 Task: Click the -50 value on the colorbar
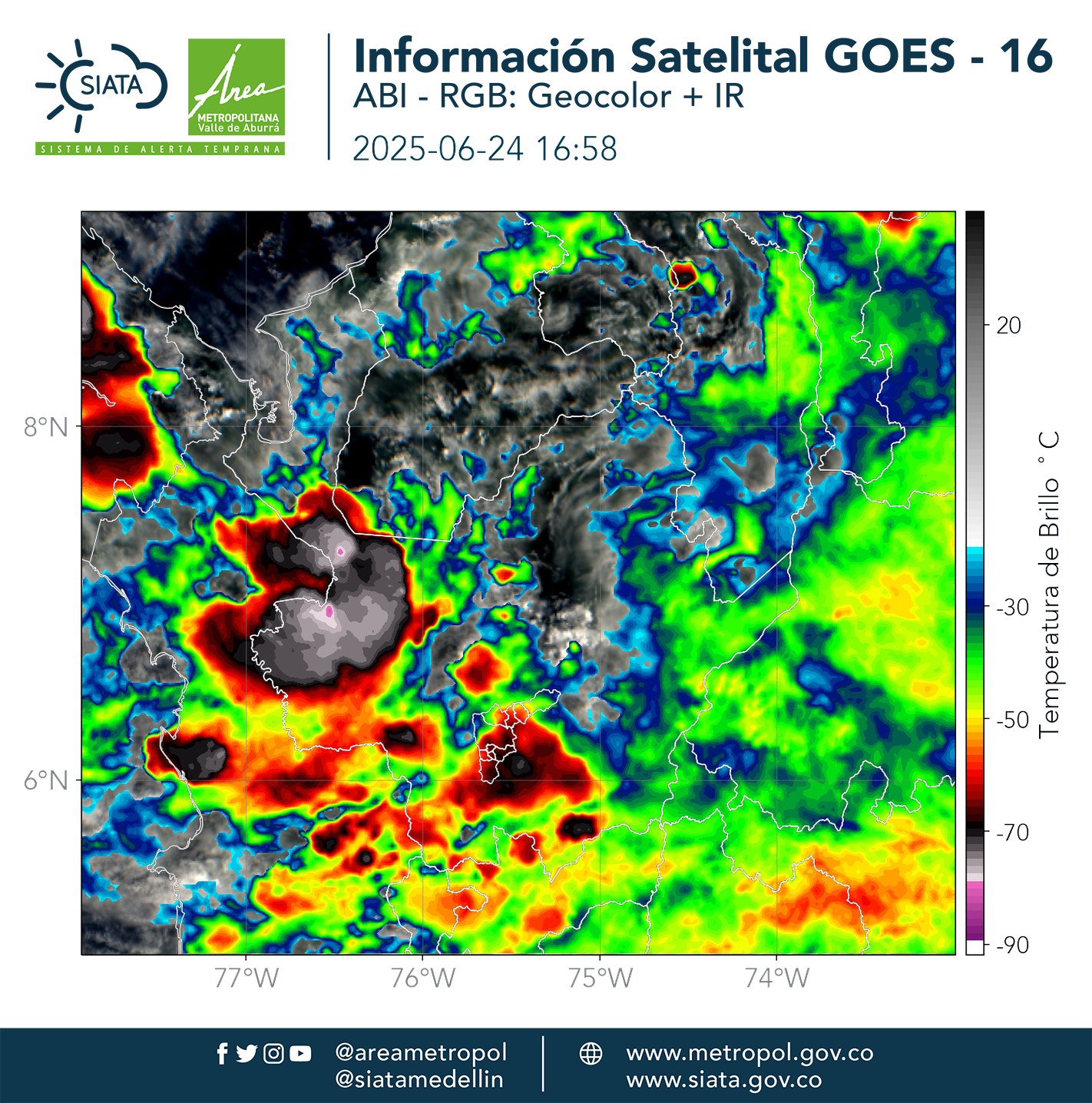[1012, 720]
